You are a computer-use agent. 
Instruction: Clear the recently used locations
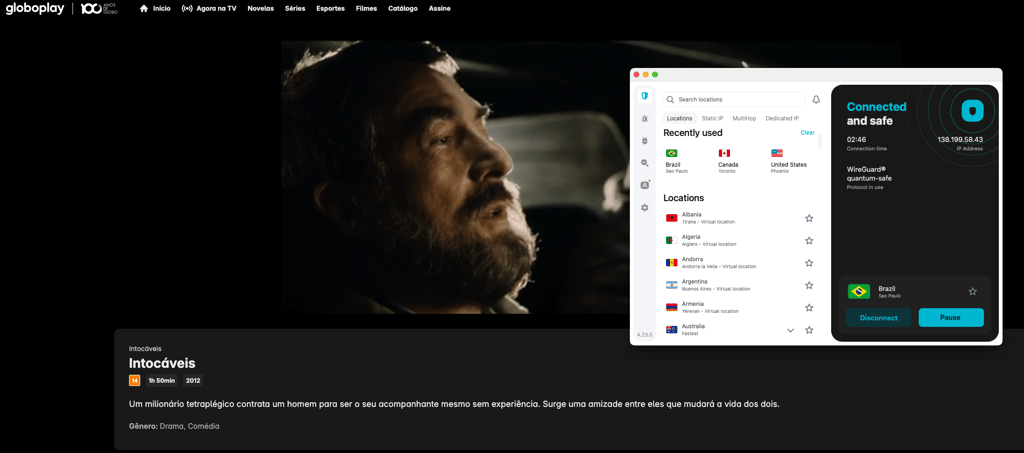pos(808,133)
